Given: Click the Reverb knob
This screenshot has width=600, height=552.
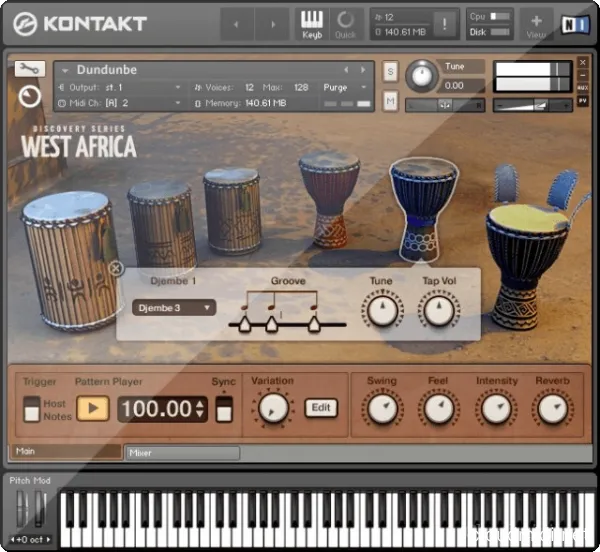Looking at the screenshot, I should [x=552, y=407].
